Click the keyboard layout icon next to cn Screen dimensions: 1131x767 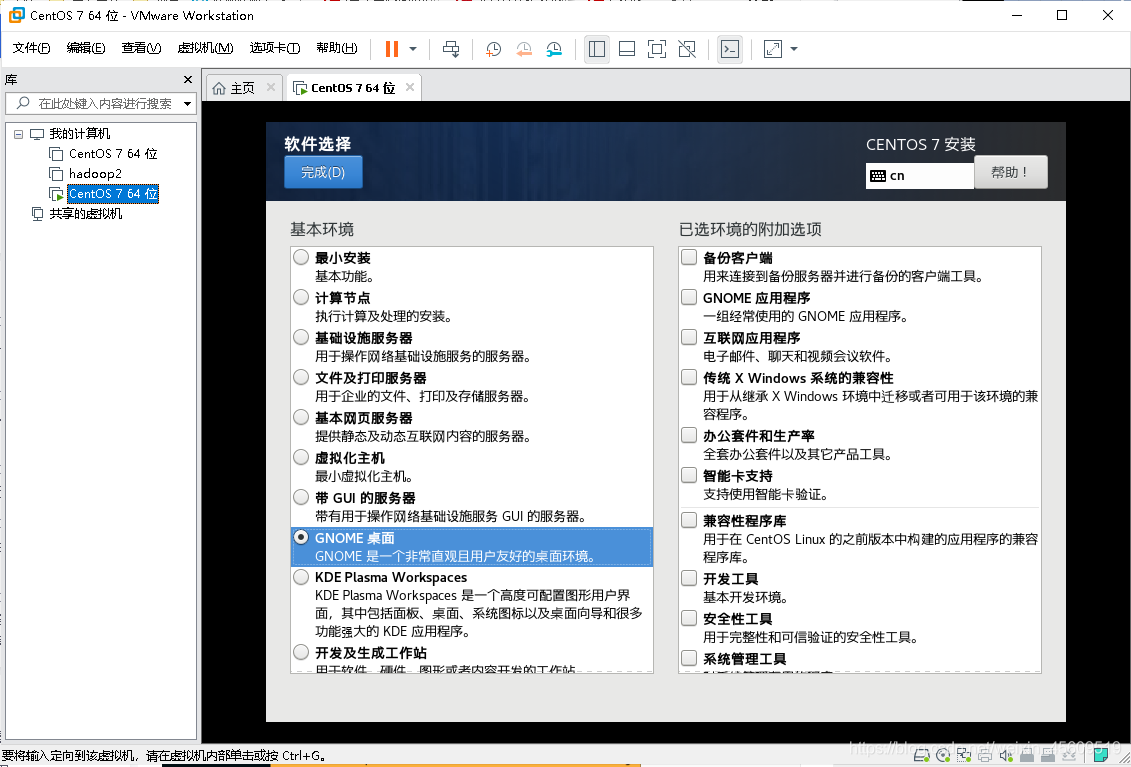(878, 175)
